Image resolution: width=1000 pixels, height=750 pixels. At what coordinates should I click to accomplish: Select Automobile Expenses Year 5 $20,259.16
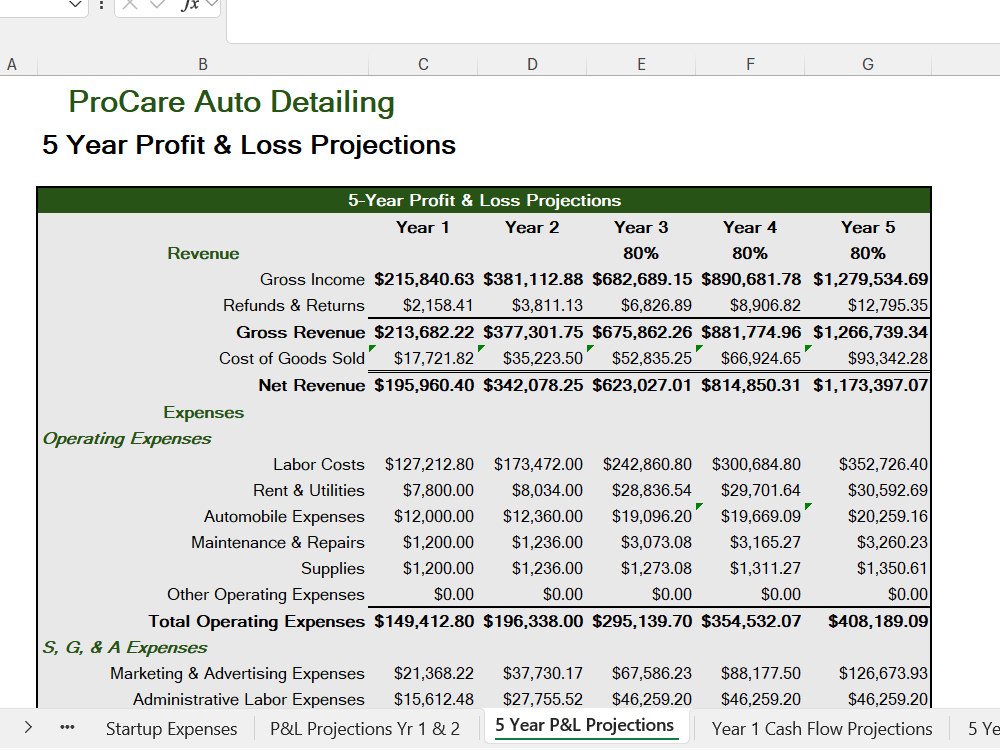pos(887,517)
